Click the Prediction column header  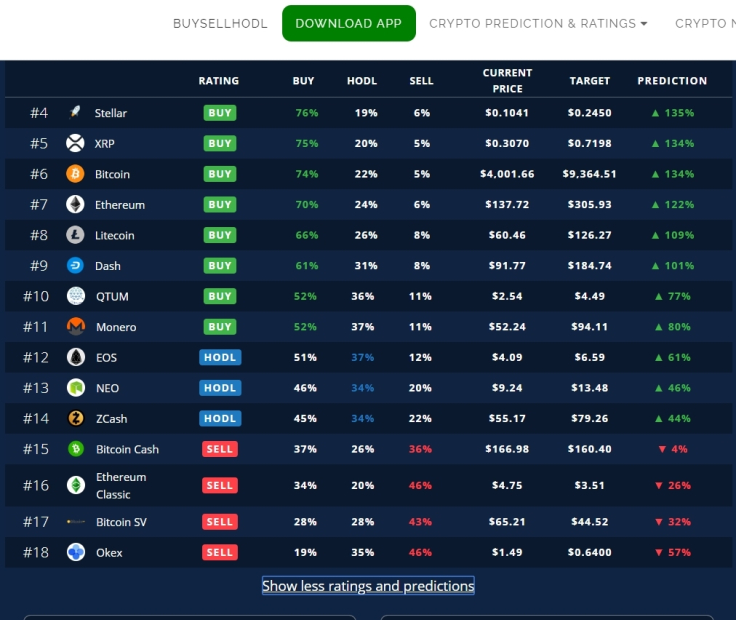click(x=672, y=81)
